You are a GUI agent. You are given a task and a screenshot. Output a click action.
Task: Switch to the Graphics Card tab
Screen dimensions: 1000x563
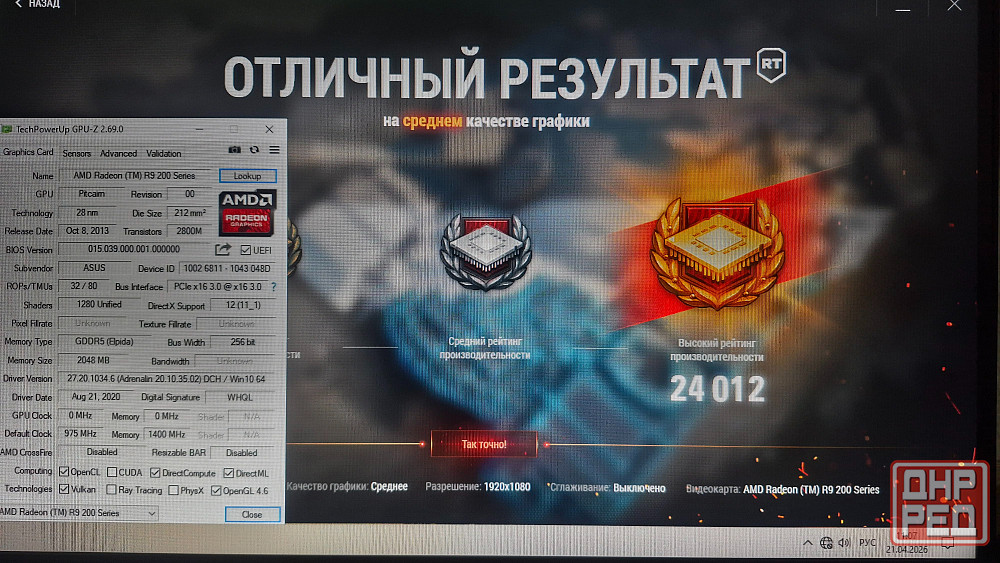(28, 152)
